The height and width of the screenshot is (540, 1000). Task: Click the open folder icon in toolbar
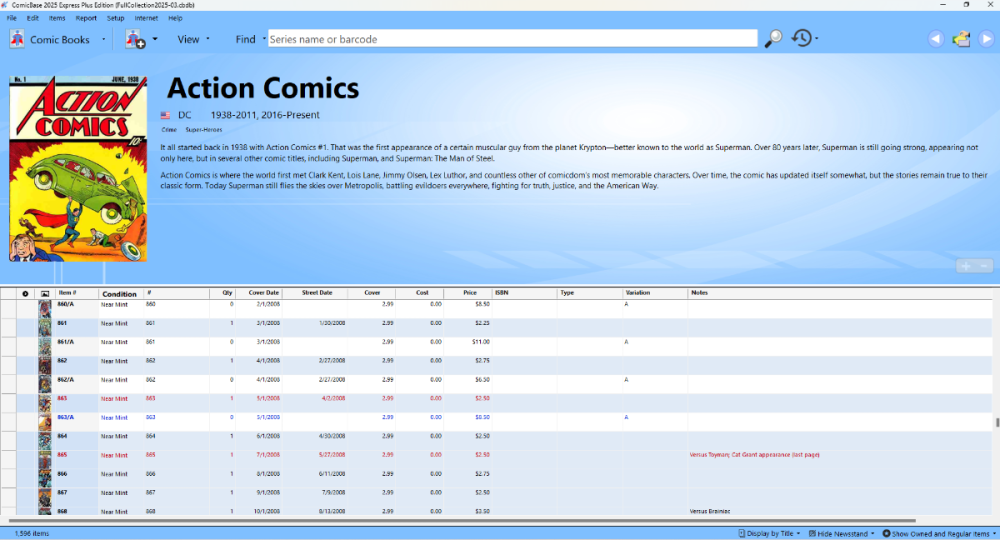[x=961, y=39]
